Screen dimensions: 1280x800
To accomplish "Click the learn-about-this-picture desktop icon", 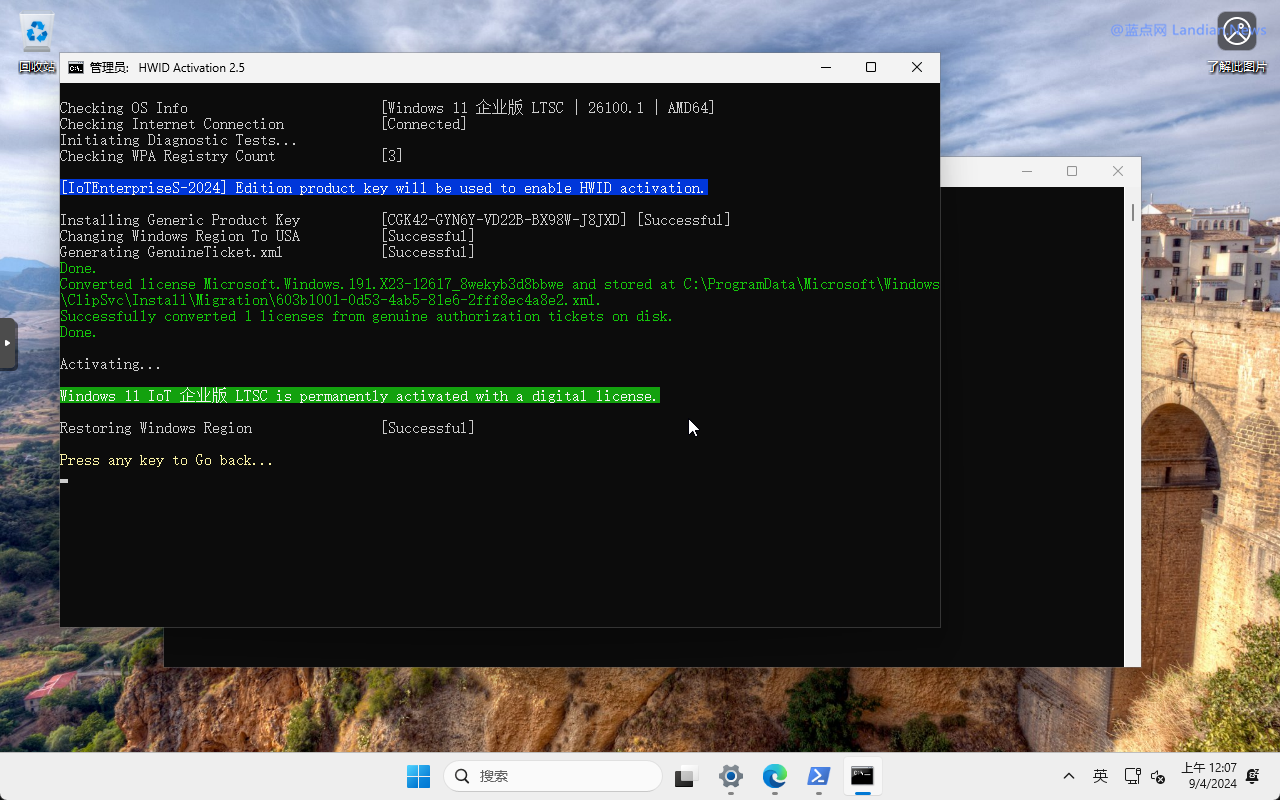I will coord(1237,43).
